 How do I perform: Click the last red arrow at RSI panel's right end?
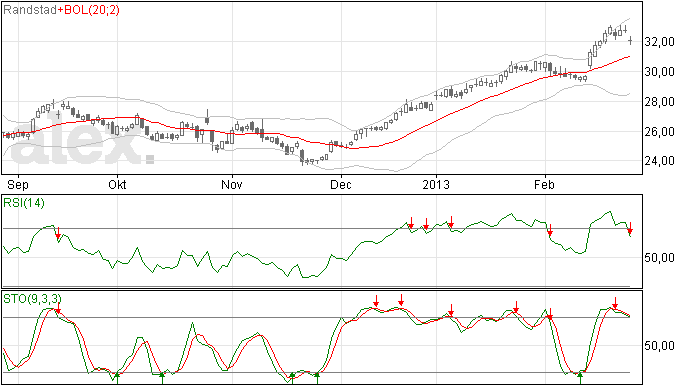[x=630, y=228]
